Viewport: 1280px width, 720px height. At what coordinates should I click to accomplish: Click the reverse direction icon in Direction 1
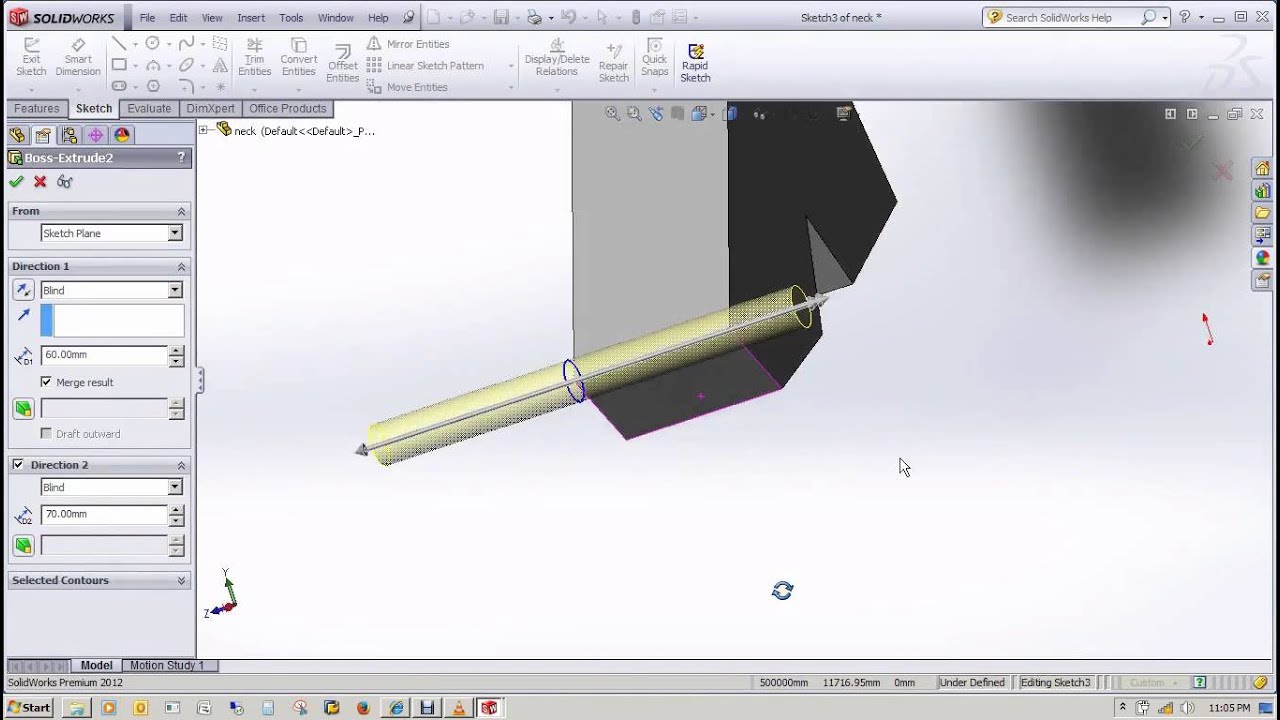[x=23, y=290]
